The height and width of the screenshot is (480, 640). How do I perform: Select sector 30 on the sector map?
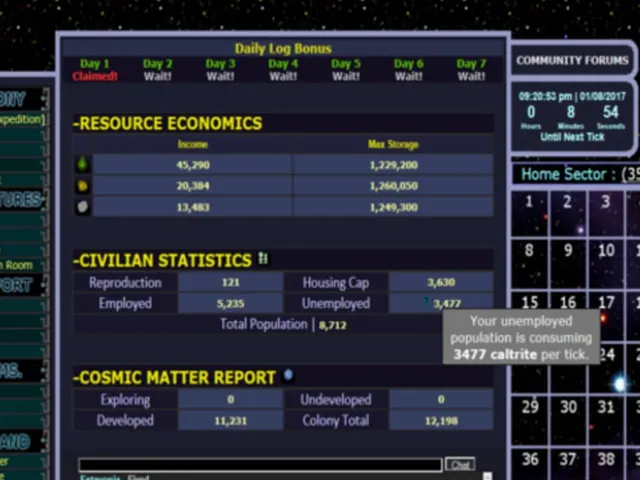(568, 420)
